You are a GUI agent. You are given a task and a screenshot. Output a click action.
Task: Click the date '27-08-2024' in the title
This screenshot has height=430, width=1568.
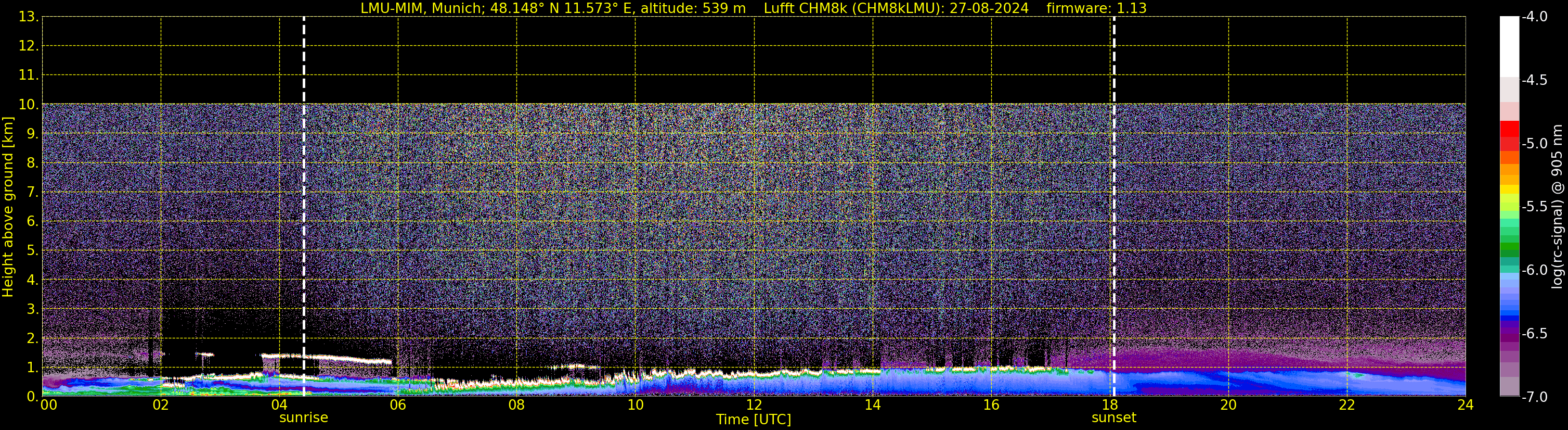coord(989,8)
